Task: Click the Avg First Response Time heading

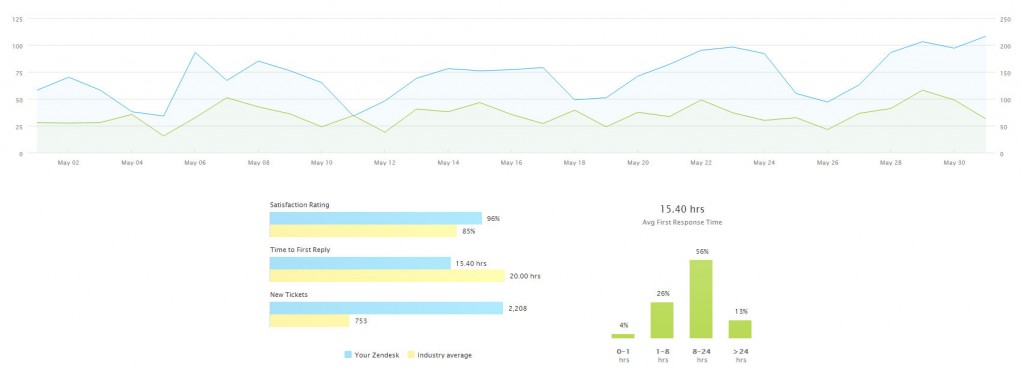Action: (x=682, y=223)
